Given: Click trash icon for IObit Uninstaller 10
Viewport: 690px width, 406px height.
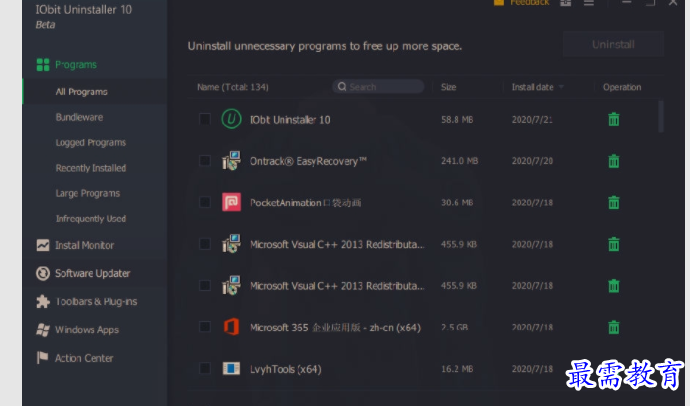Looking at the screenshot, I should [613, 119].
